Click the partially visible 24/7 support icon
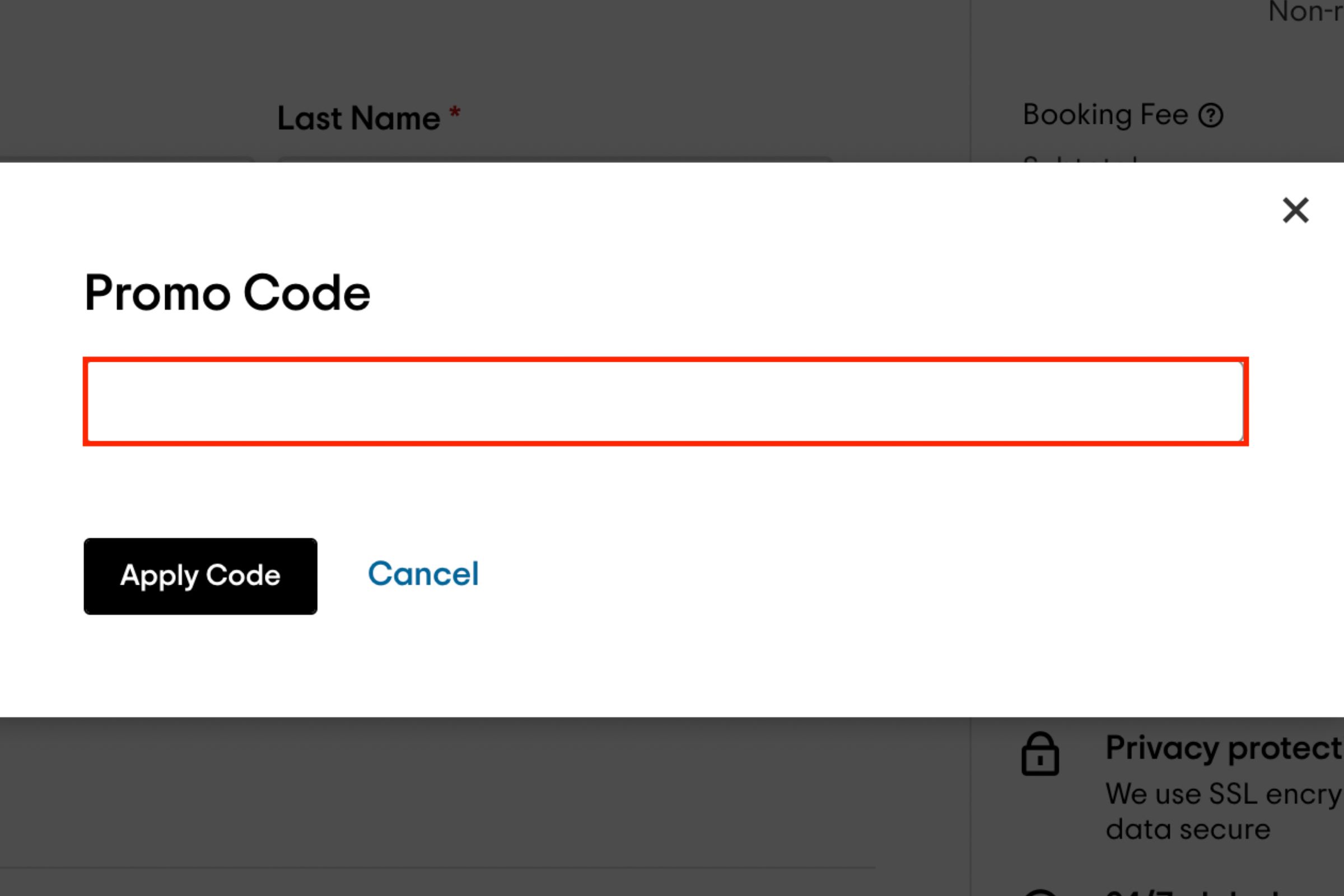This screenshot has height=896, width=1344. [1040, 892]
